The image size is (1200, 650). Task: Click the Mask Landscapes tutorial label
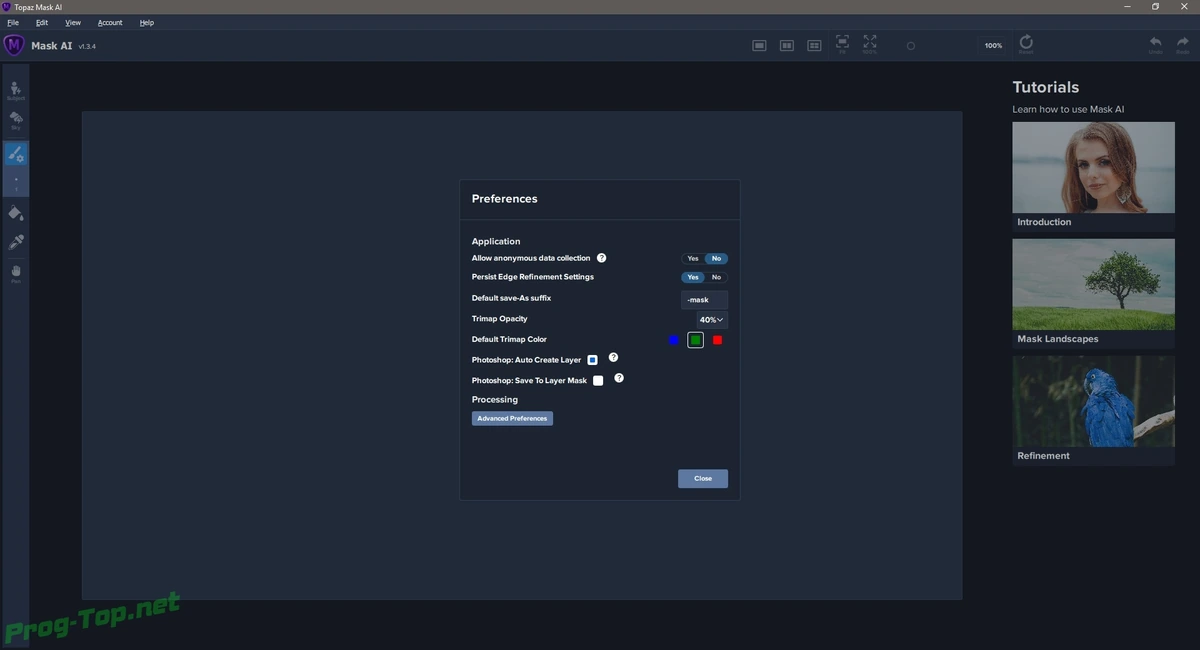click(x=1058, y=339)
